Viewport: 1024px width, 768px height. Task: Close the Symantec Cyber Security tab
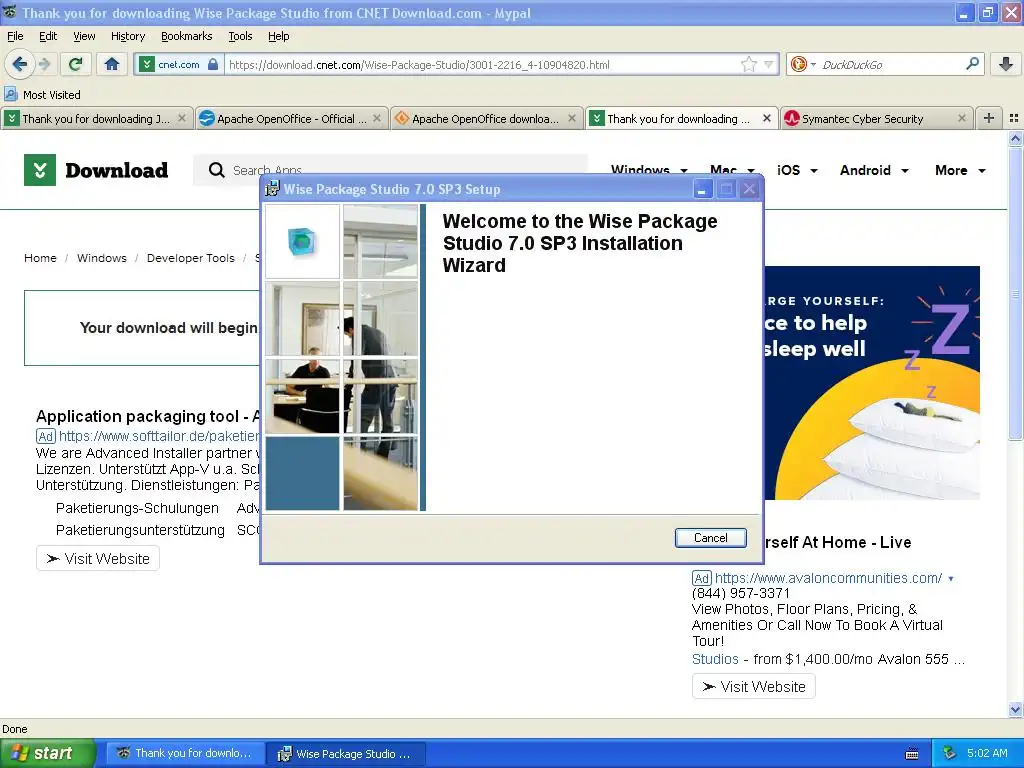pyautogui.click(x=961, y=118)
